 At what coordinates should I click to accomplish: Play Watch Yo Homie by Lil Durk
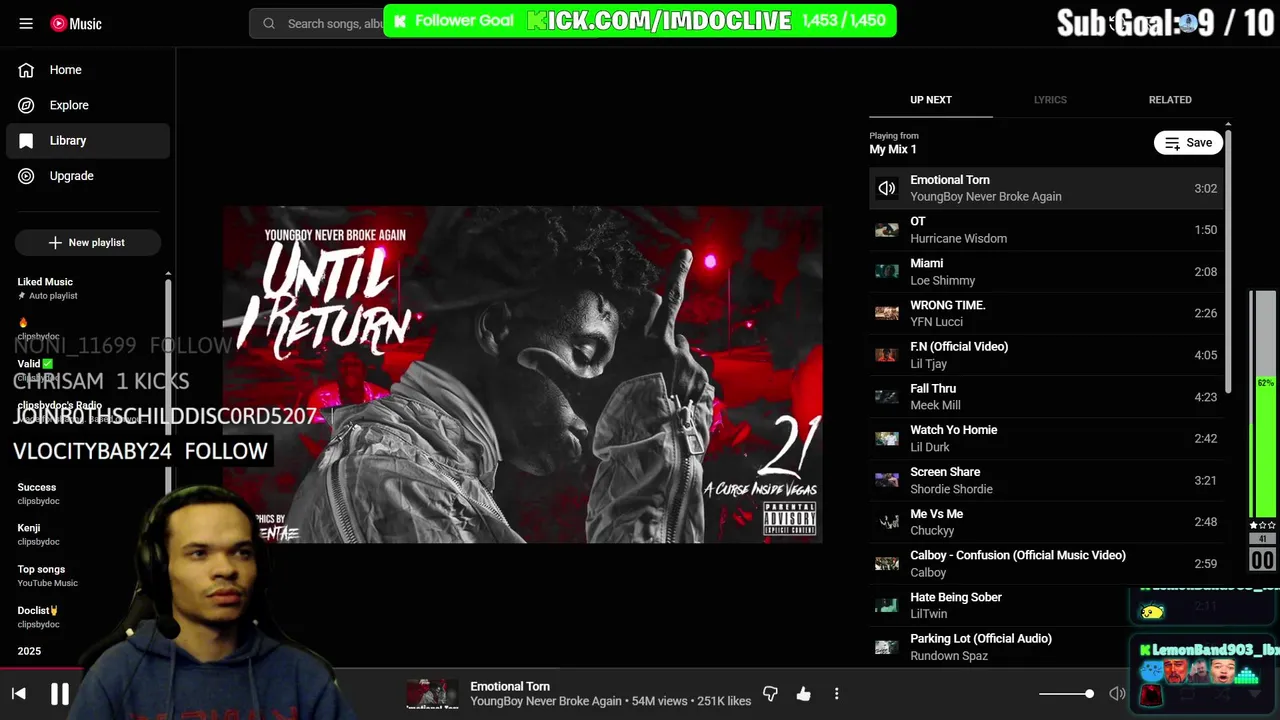point(1046,438)
